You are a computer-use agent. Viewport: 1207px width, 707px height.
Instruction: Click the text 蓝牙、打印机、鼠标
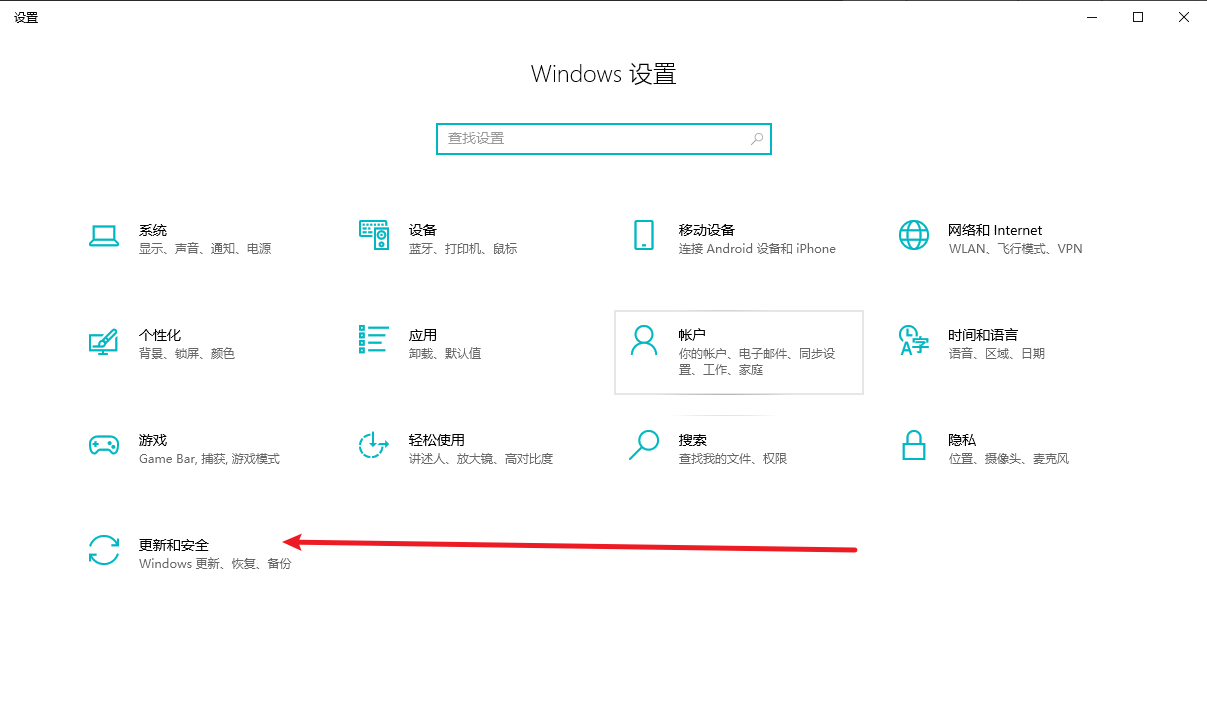[x=463, y=249]
